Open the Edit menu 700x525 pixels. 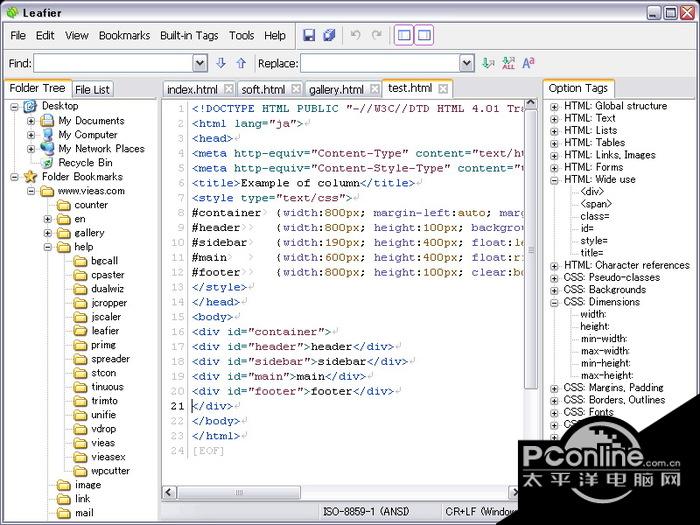pyautogui.click(x=45, y=35)
